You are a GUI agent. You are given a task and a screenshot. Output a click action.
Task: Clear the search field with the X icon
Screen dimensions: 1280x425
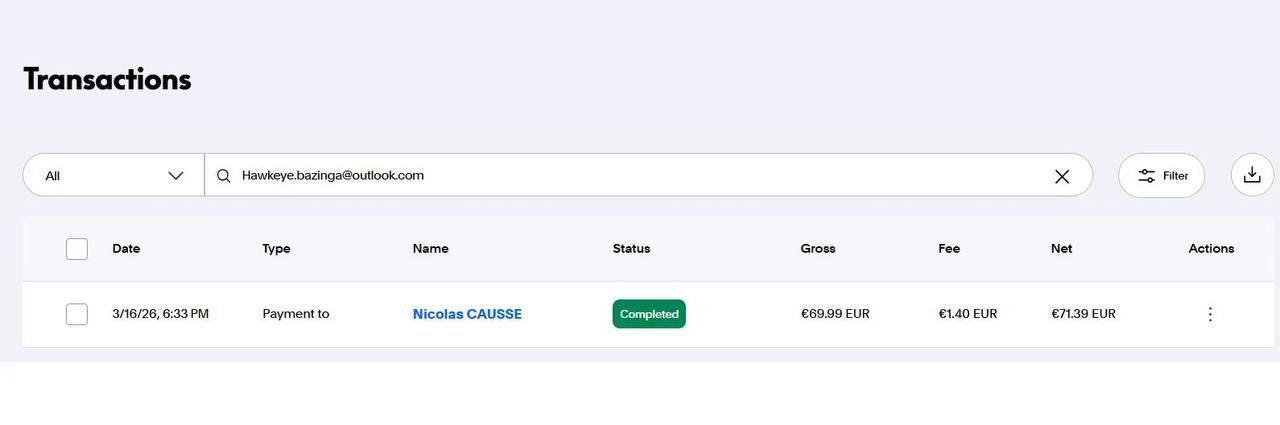pyautogui.click(x=1062, y=176)
